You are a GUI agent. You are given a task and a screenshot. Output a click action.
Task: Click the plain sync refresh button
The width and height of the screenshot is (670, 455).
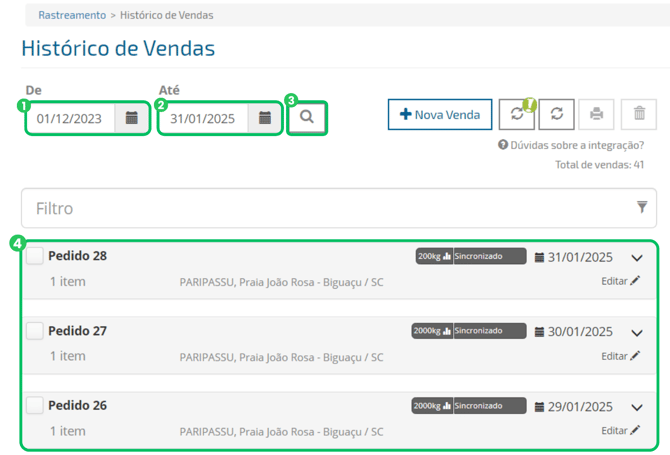557,114
